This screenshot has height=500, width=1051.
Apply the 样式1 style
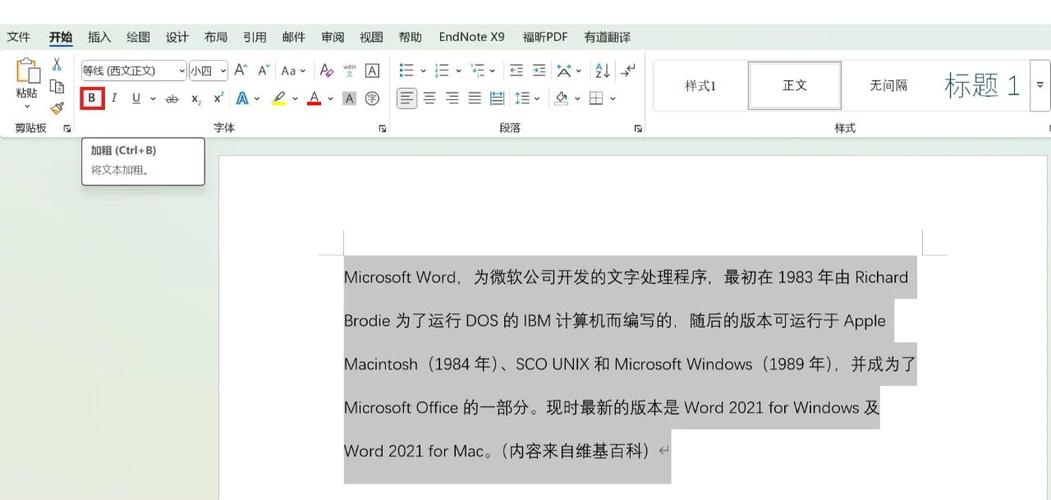coord(700,85)
